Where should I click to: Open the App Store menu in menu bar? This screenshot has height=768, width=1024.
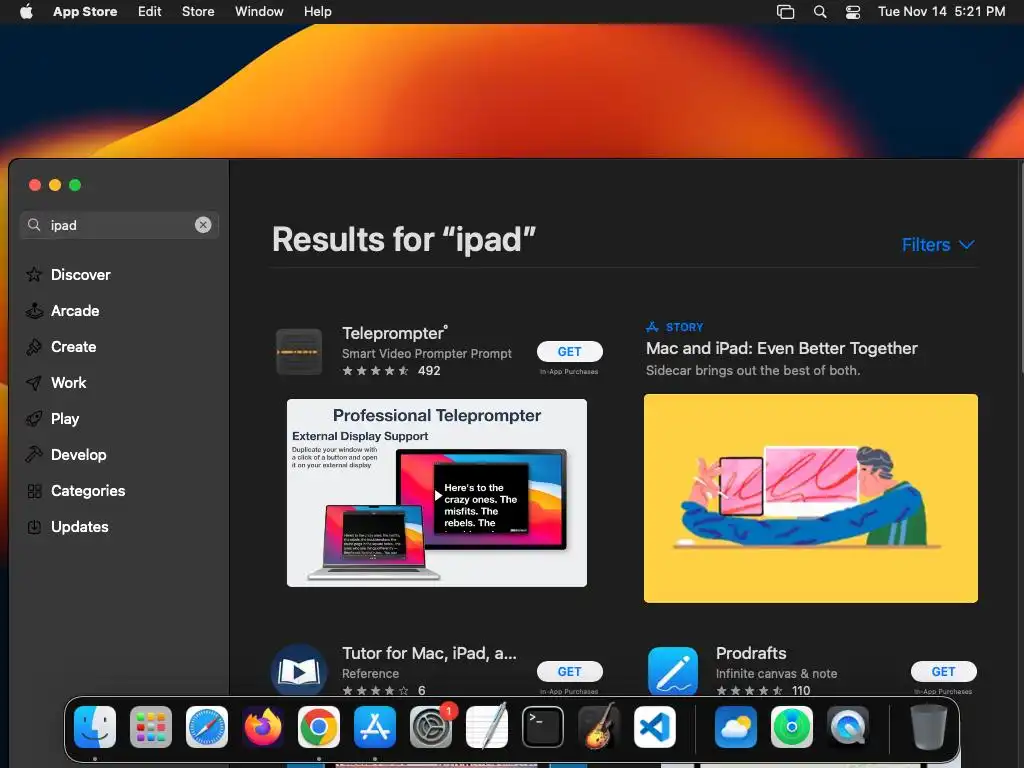[x=85, y=11]
